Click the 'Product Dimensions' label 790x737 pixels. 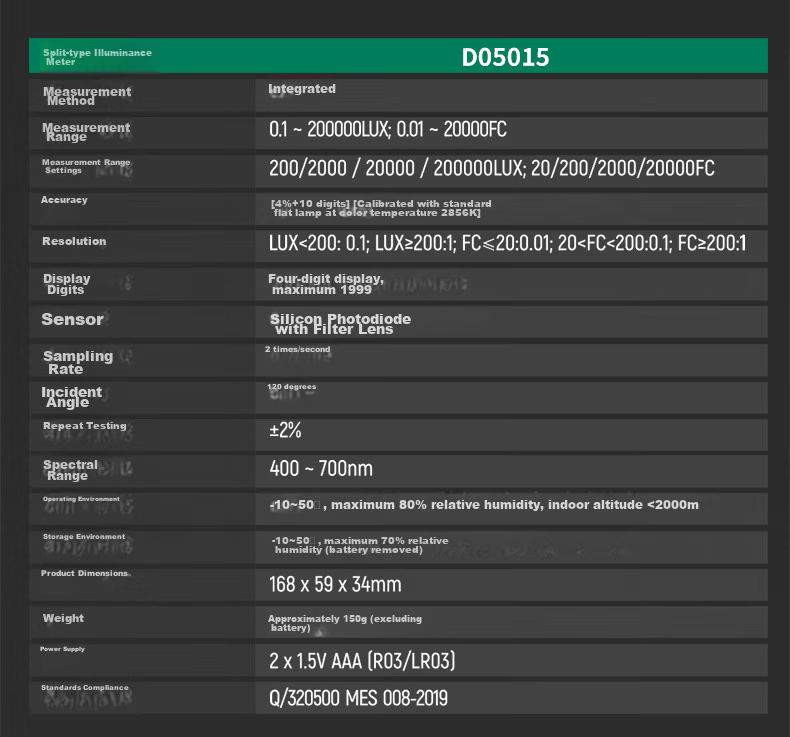pos(85,573)
